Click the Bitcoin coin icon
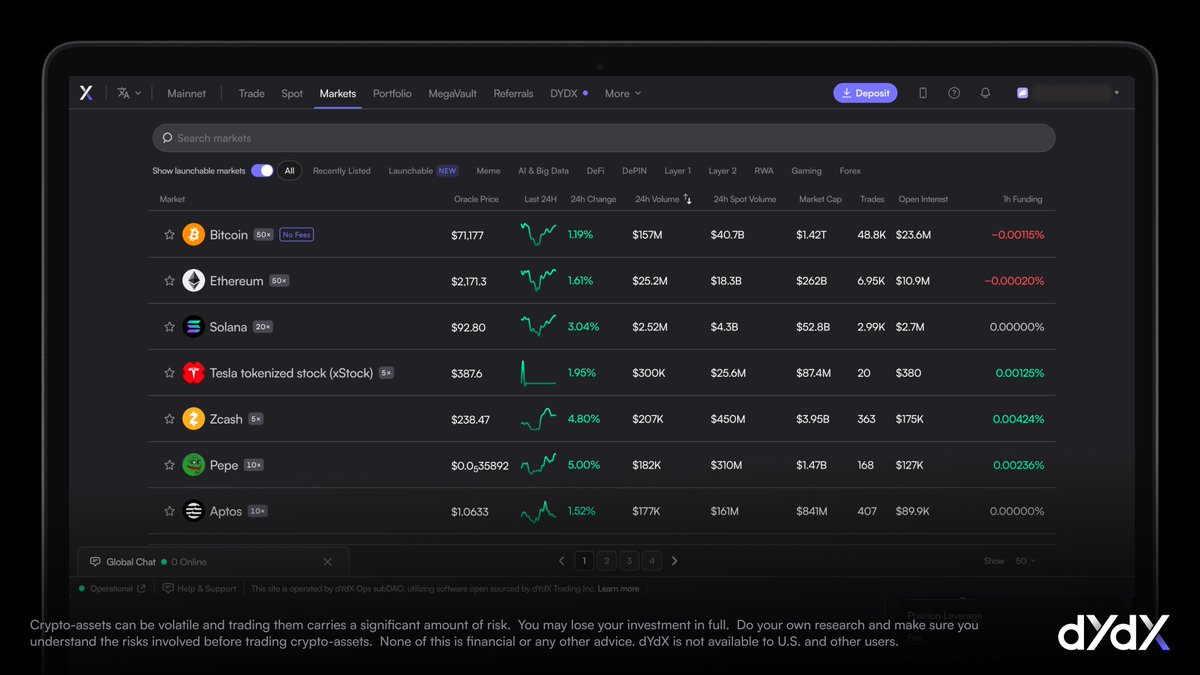This screenshot has height=675, width=1200. point(193,235)
